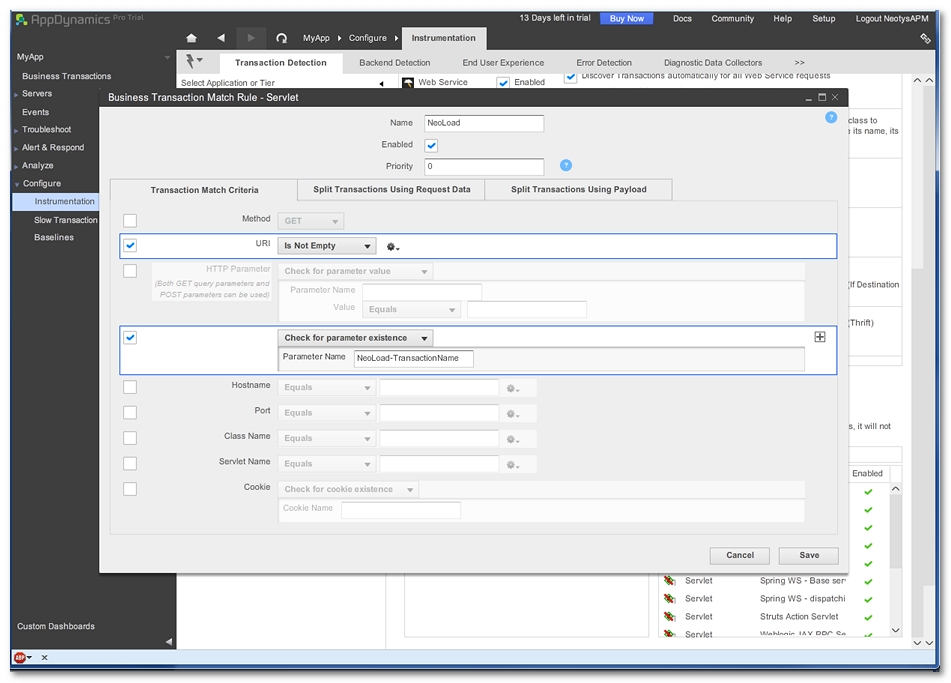The image size is (951, 683).
Task: Click the vertical scrollbar on rules list
Action: (x=896, y=560)
